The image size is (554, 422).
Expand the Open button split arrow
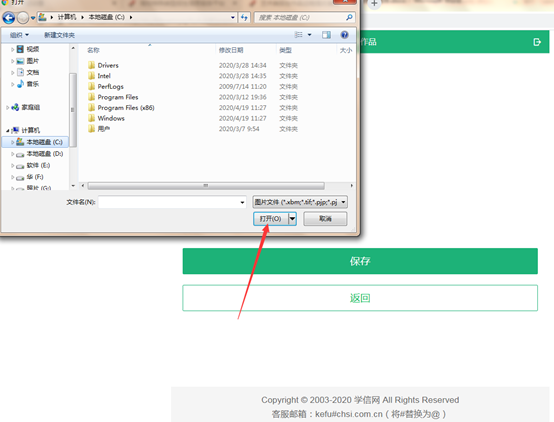pyautogui.click(x=293, y=219)
